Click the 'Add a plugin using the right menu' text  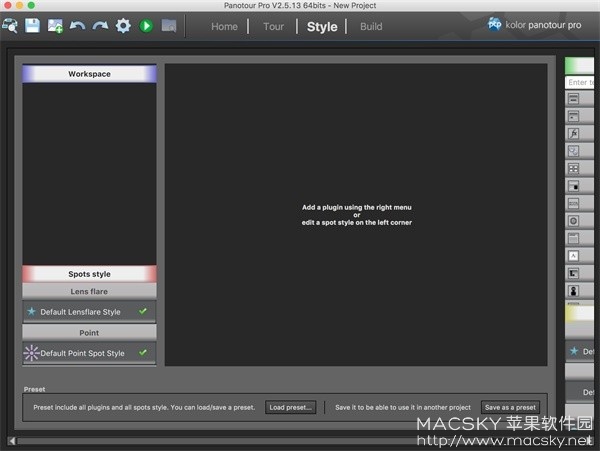click(x=357, y=207)
